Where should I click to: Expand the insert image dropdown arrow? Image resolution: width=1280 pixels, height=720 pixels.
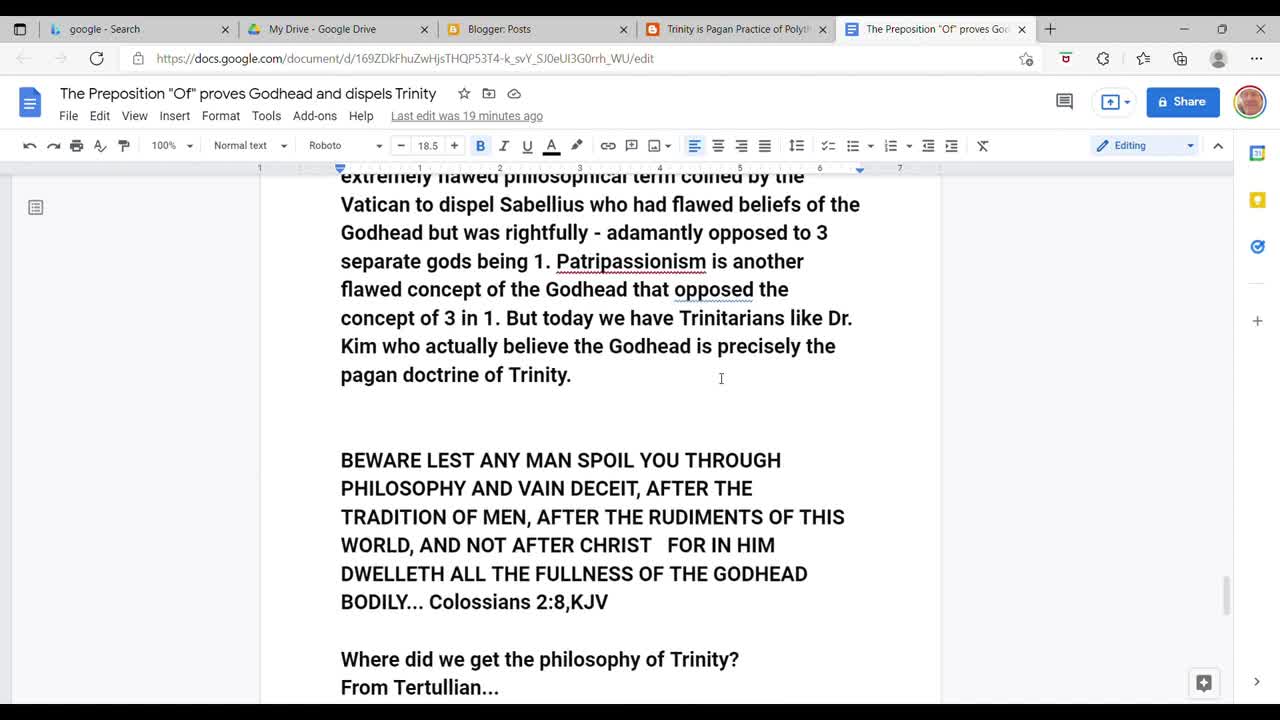(x=668, y=146)
